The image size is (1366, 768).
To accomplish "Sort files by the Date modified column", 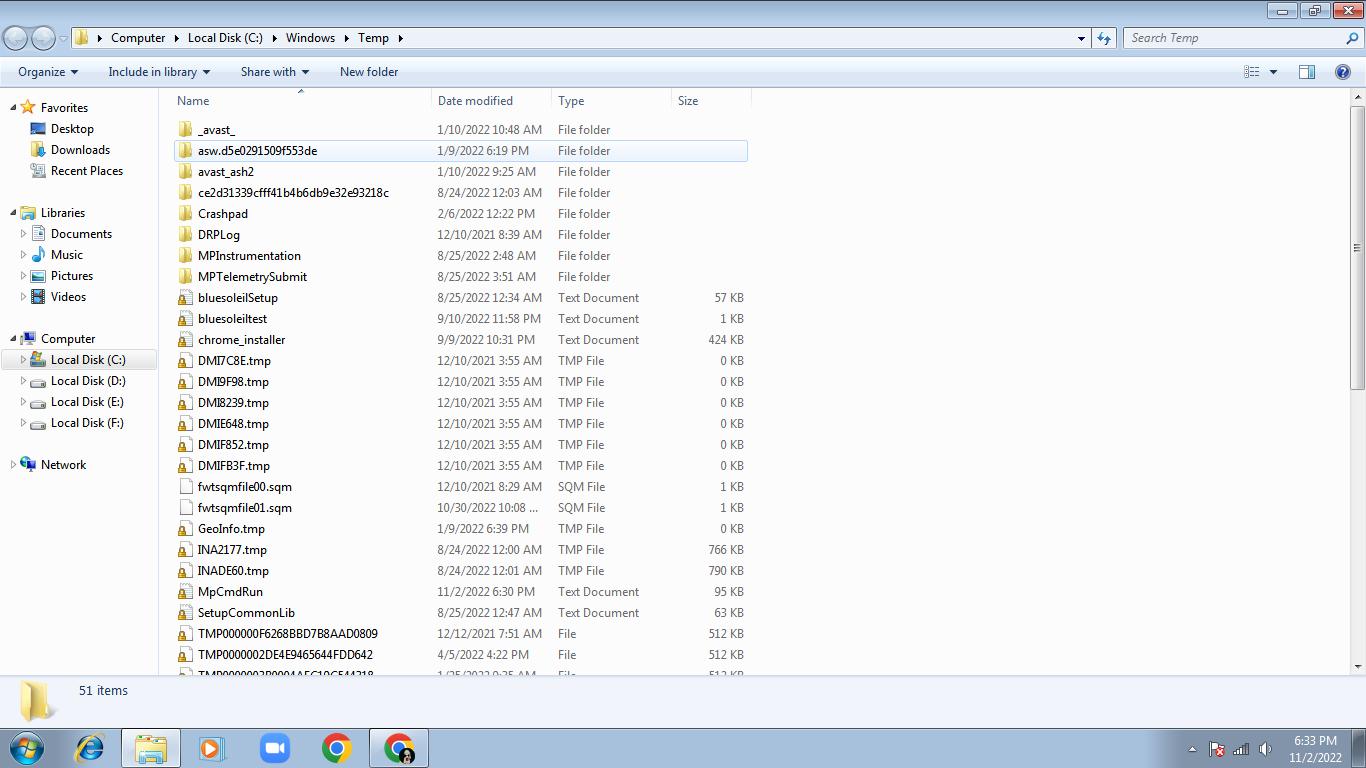I will click(475, 101).
